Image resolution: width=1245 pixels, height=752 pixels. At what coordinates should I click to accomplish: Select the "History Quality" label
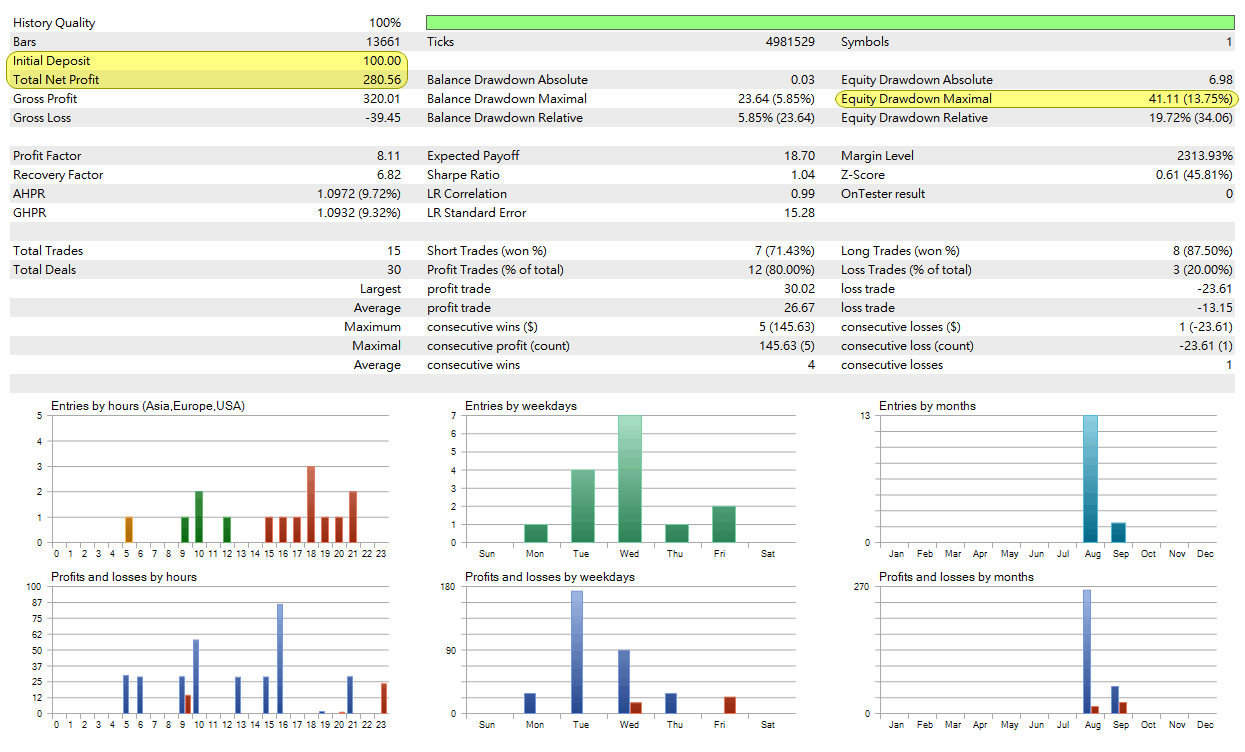point(55,23)
